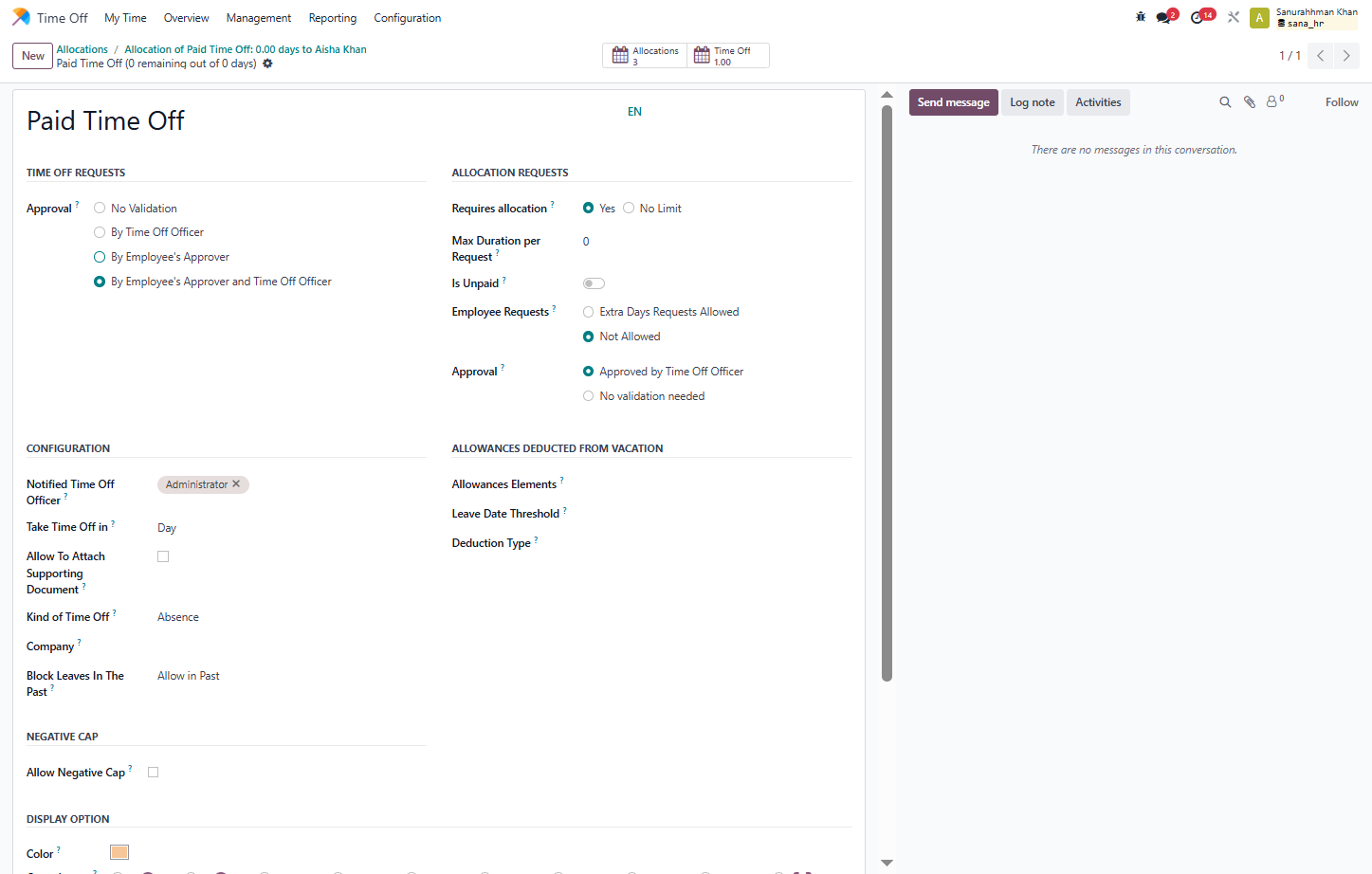Select Extra Days Requests Allowed
The width and height of the screenshot is (1372, 874).
pyautogui.click(x=589, y=312)
